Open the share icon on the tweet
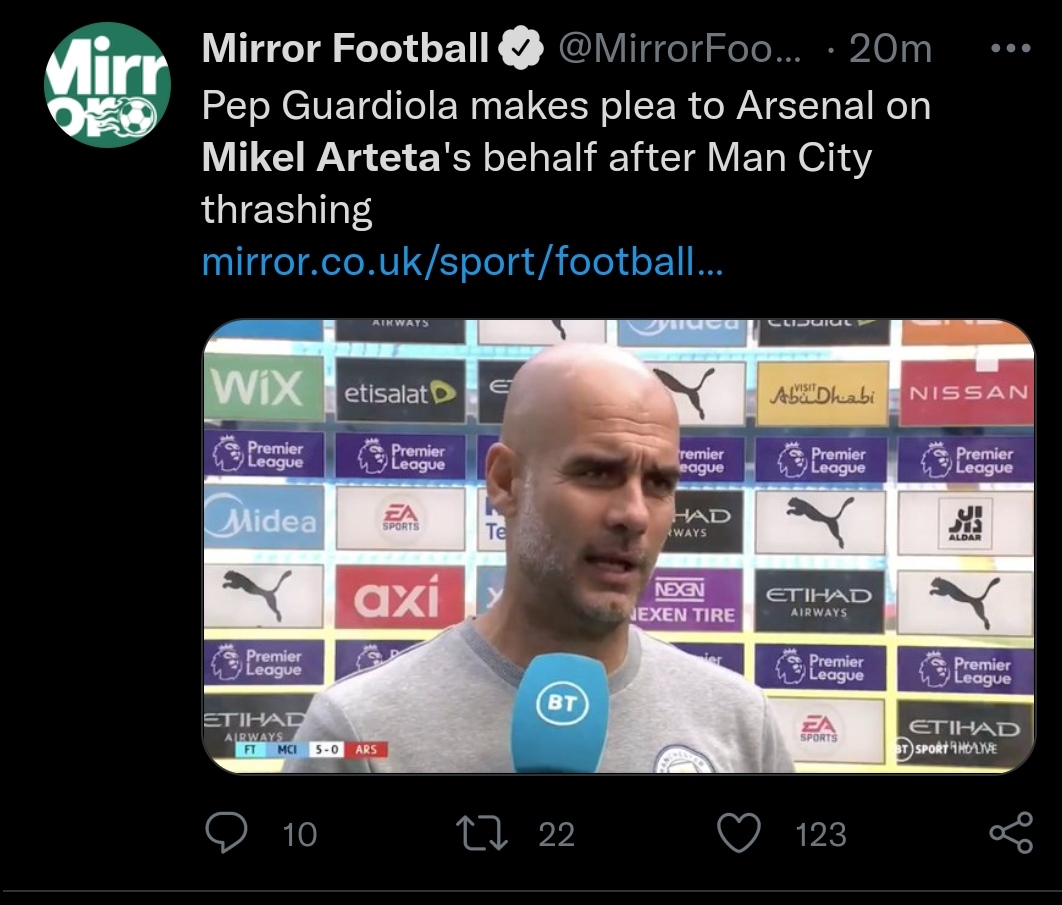The width and height of the screenshot is (1062, 905). tap(1010, 833)
